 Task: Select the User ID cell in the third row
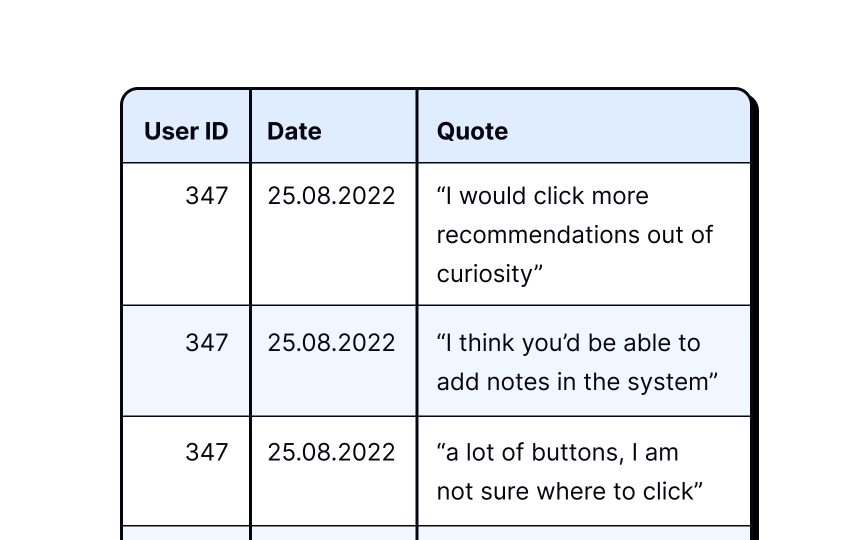tap(186, 471)
